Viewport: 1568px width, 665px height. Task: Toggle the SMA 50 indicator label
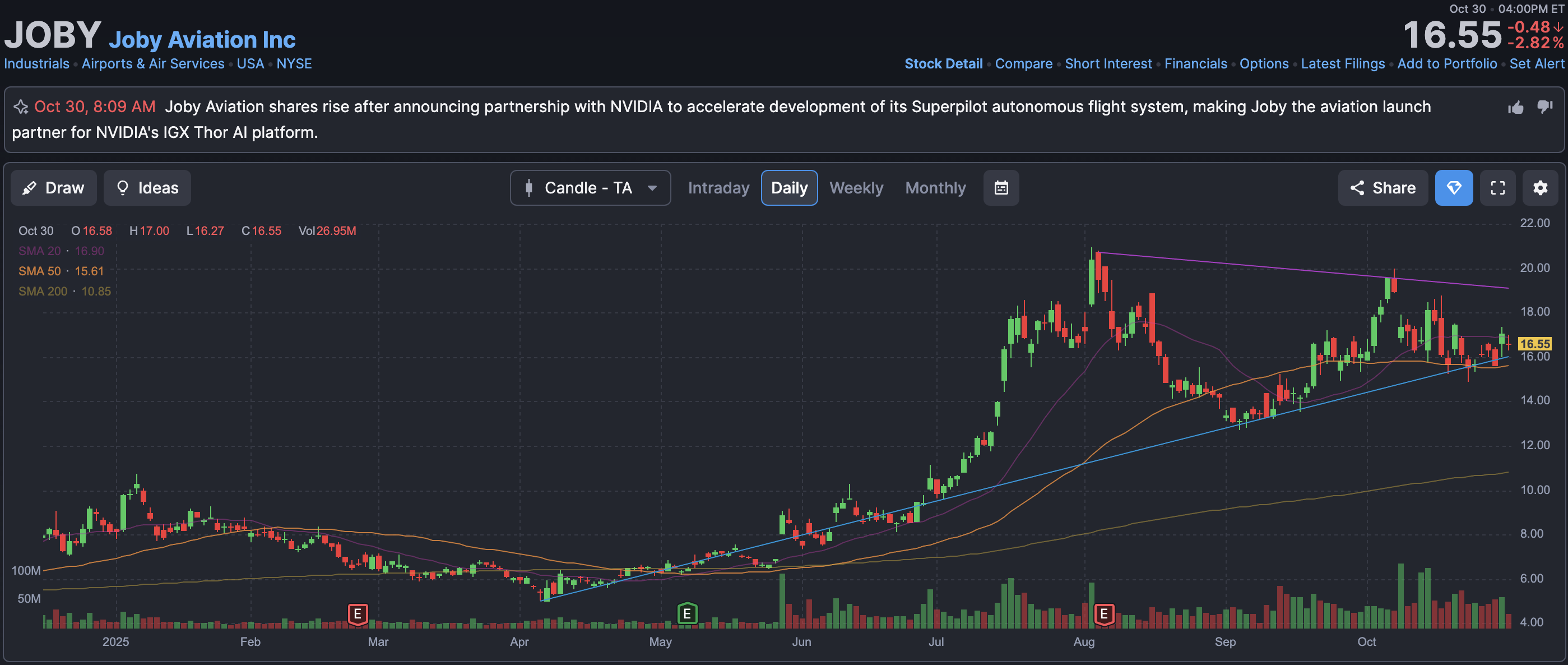[x=39, y=271]
